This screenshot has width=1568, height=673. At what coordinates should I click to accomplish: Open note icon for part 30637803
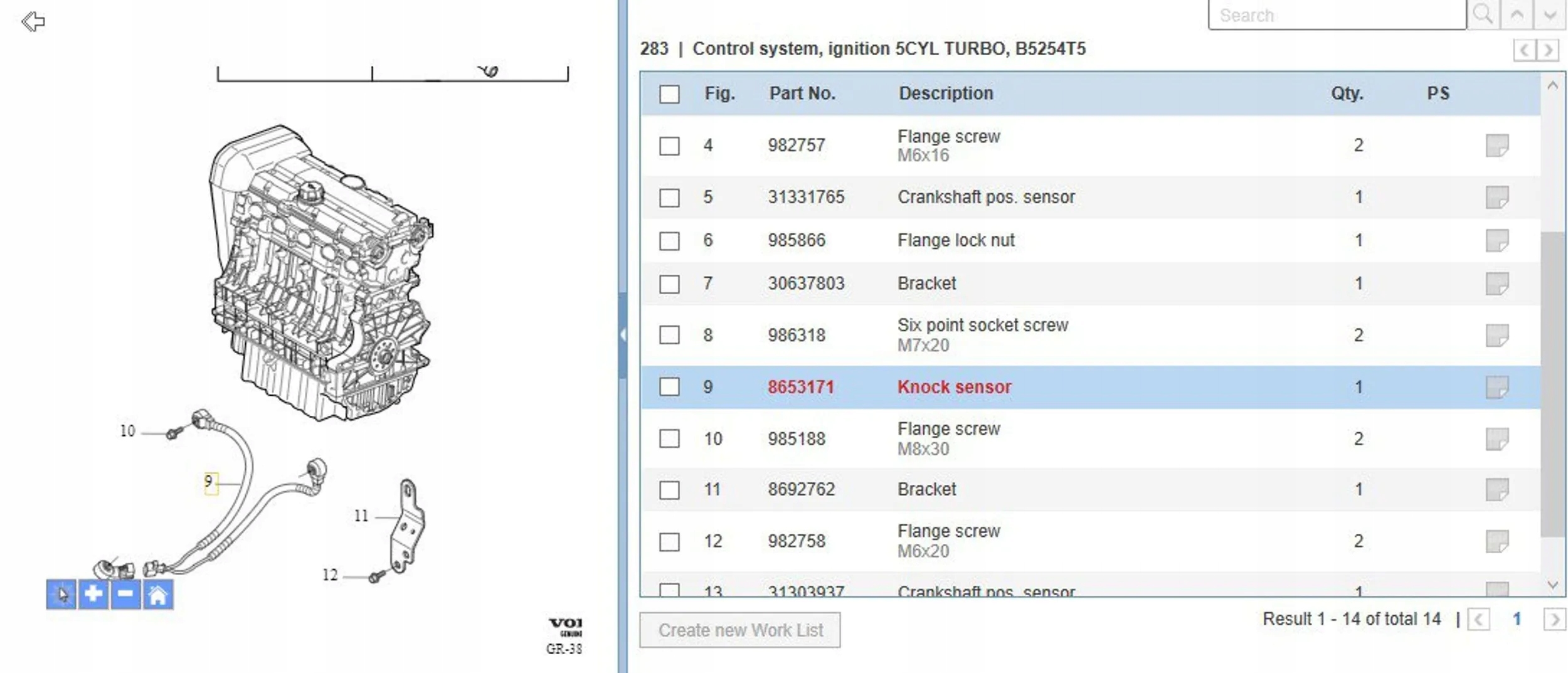click(1497, 284)
